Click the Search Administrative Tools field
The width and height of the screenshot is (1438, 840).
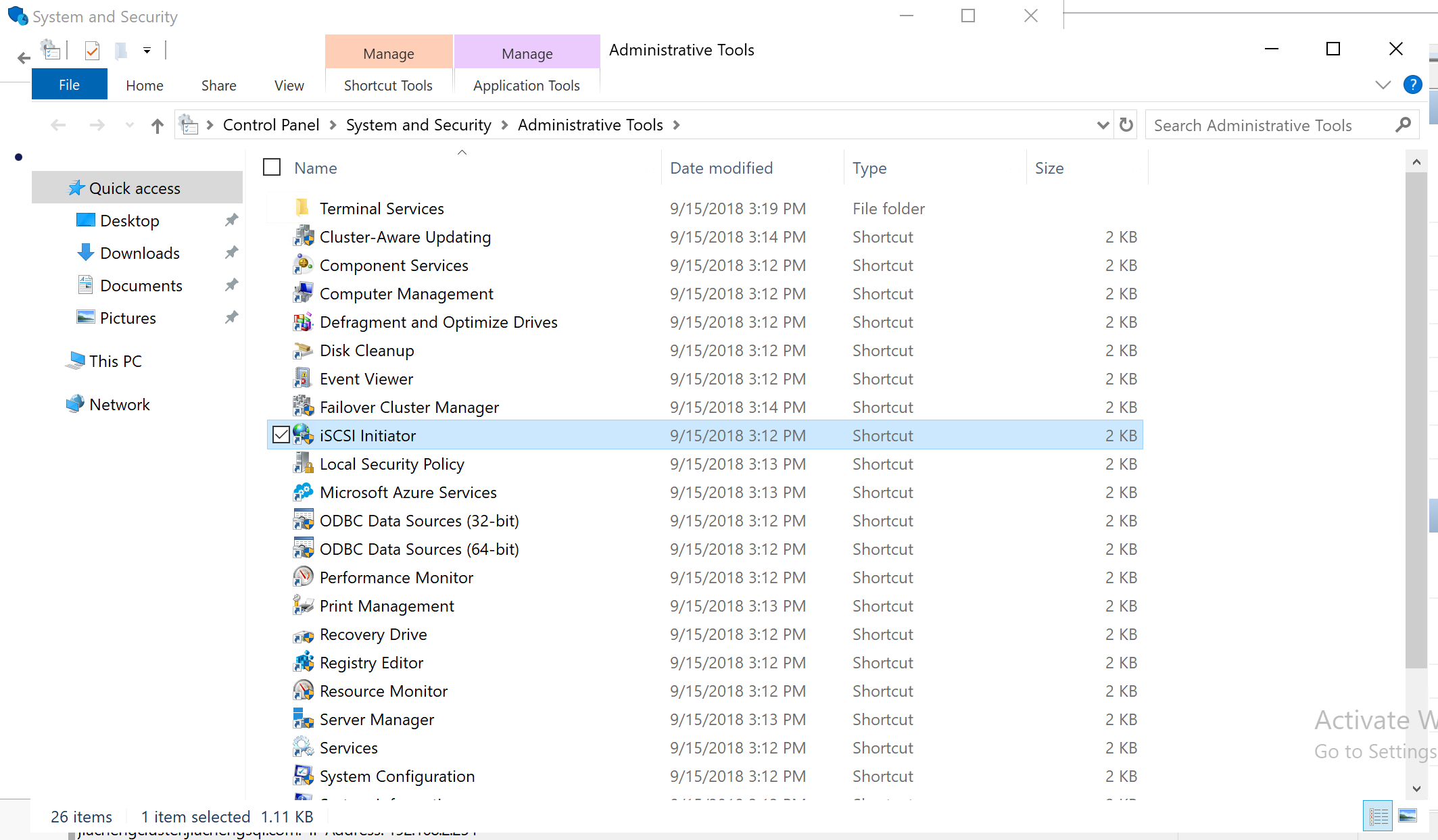click(x=1270, y=126)
